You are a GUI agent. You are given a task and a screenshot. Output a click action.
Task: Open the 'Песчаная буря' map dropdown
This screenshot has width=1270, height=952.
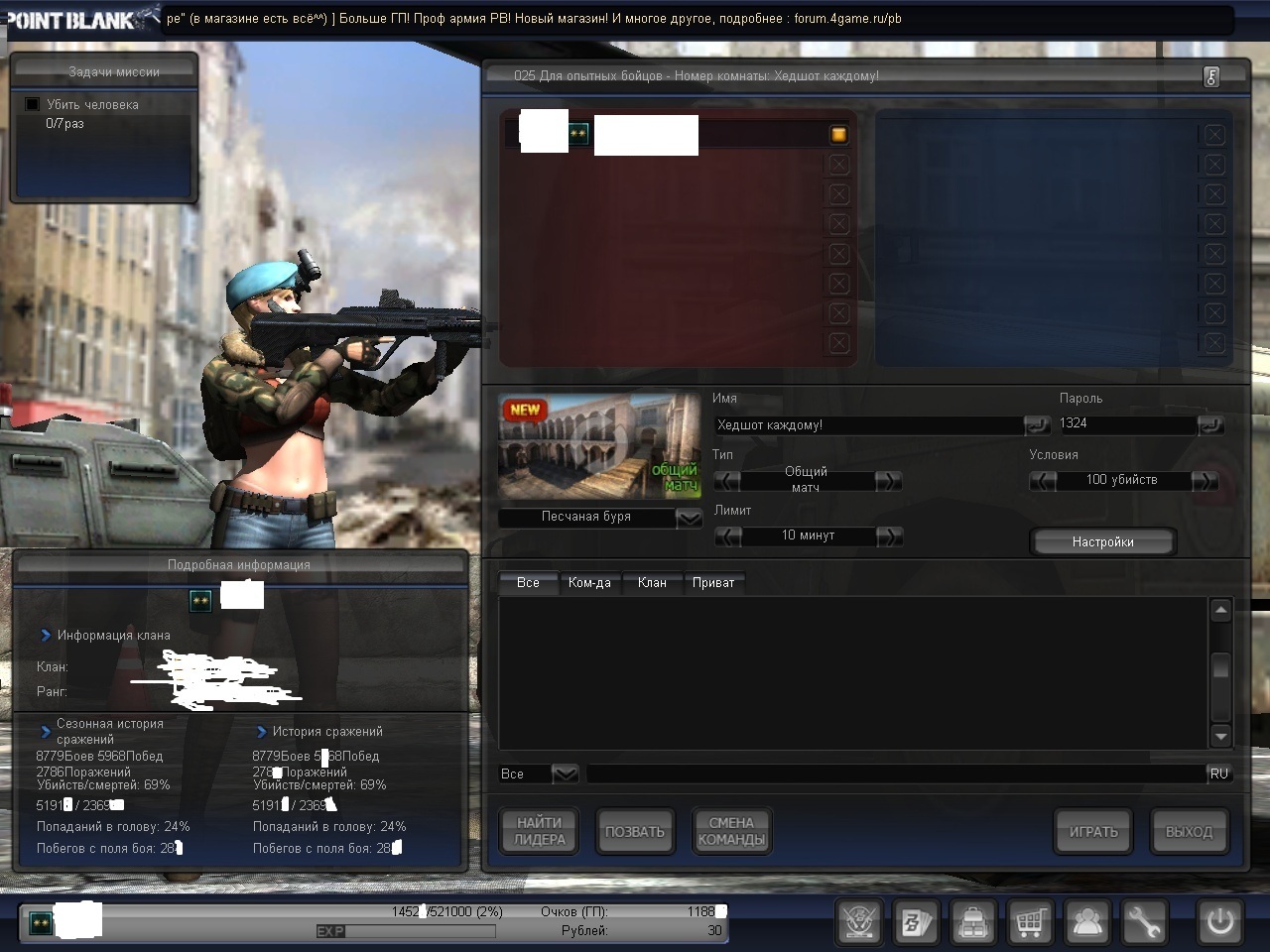tap(689, 518)
